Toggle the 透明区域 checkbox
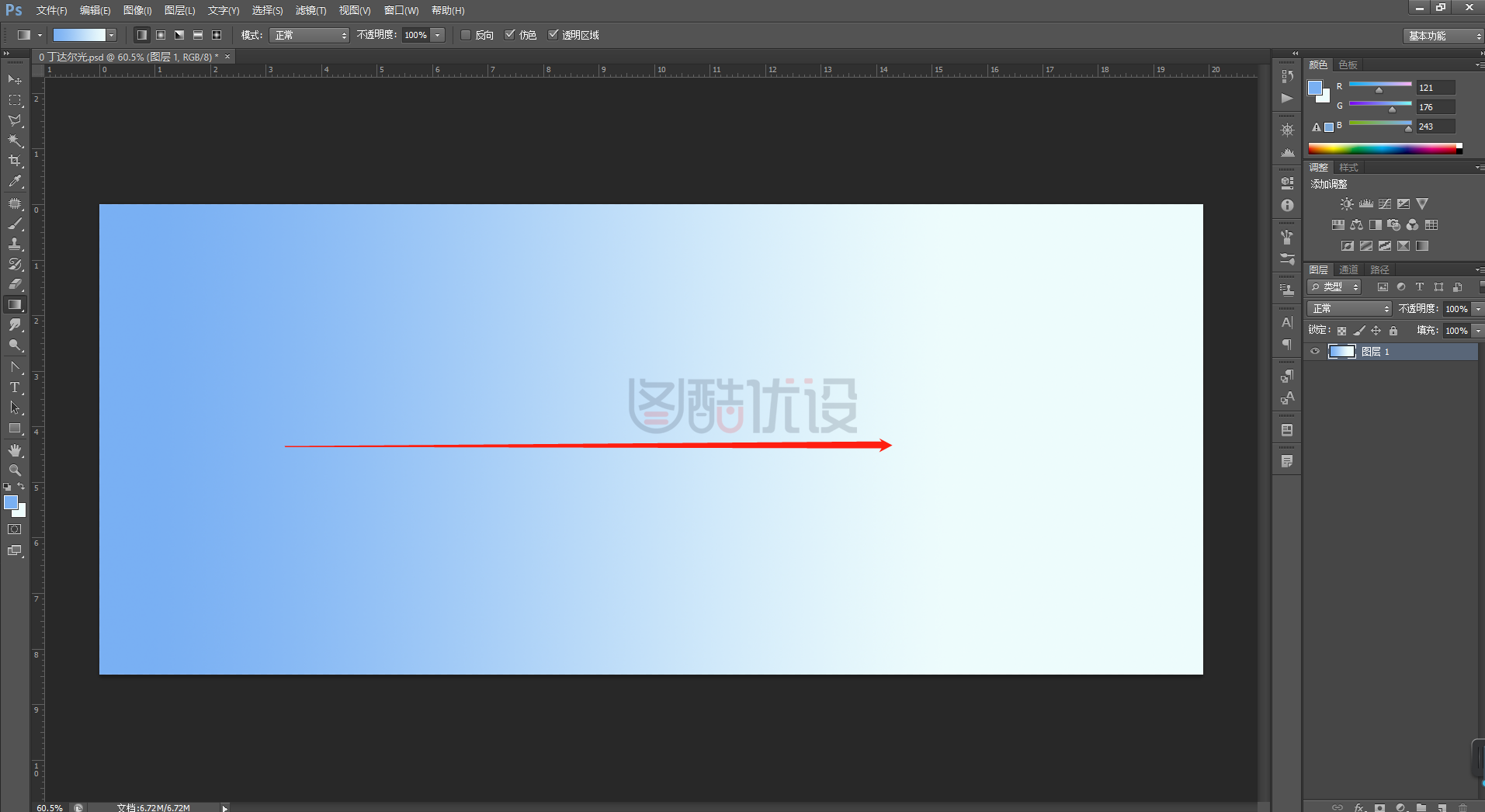1485x812 pixels. pos(553,35)
